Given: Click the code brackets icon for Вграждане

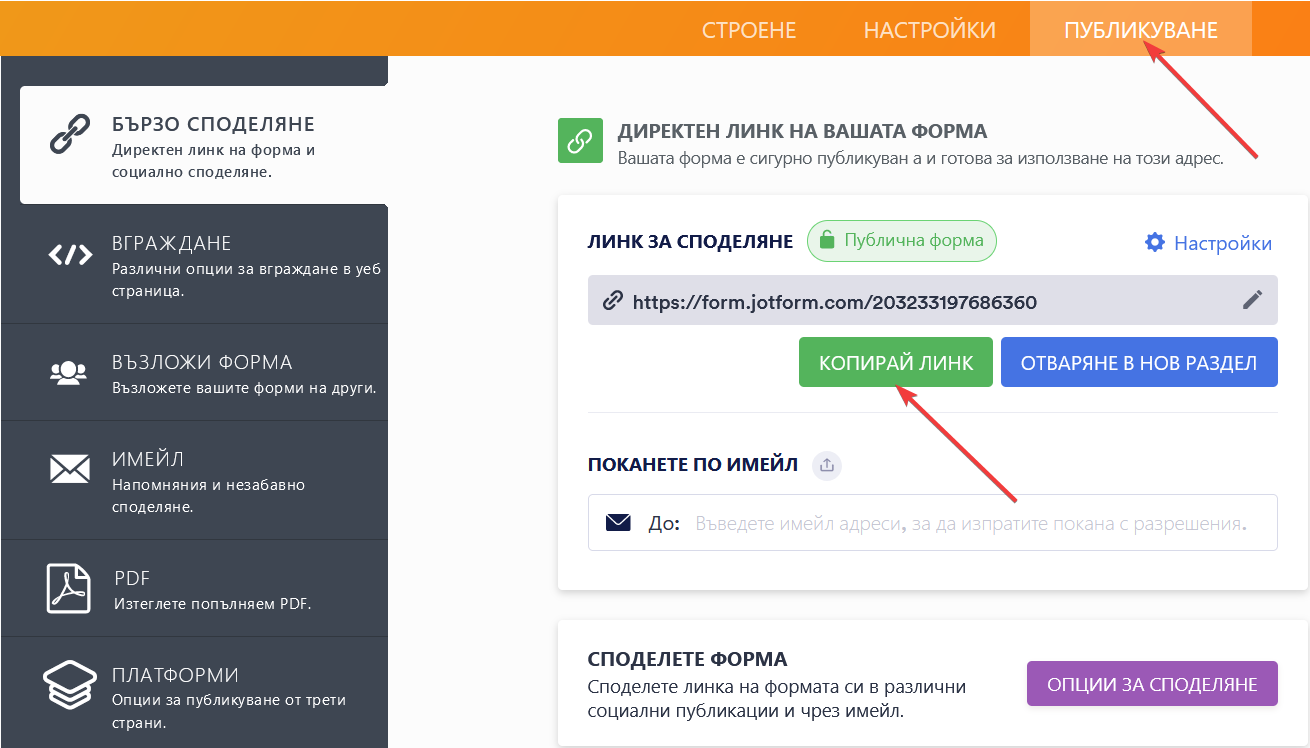Looking at the screenshot, I should 69,255.
